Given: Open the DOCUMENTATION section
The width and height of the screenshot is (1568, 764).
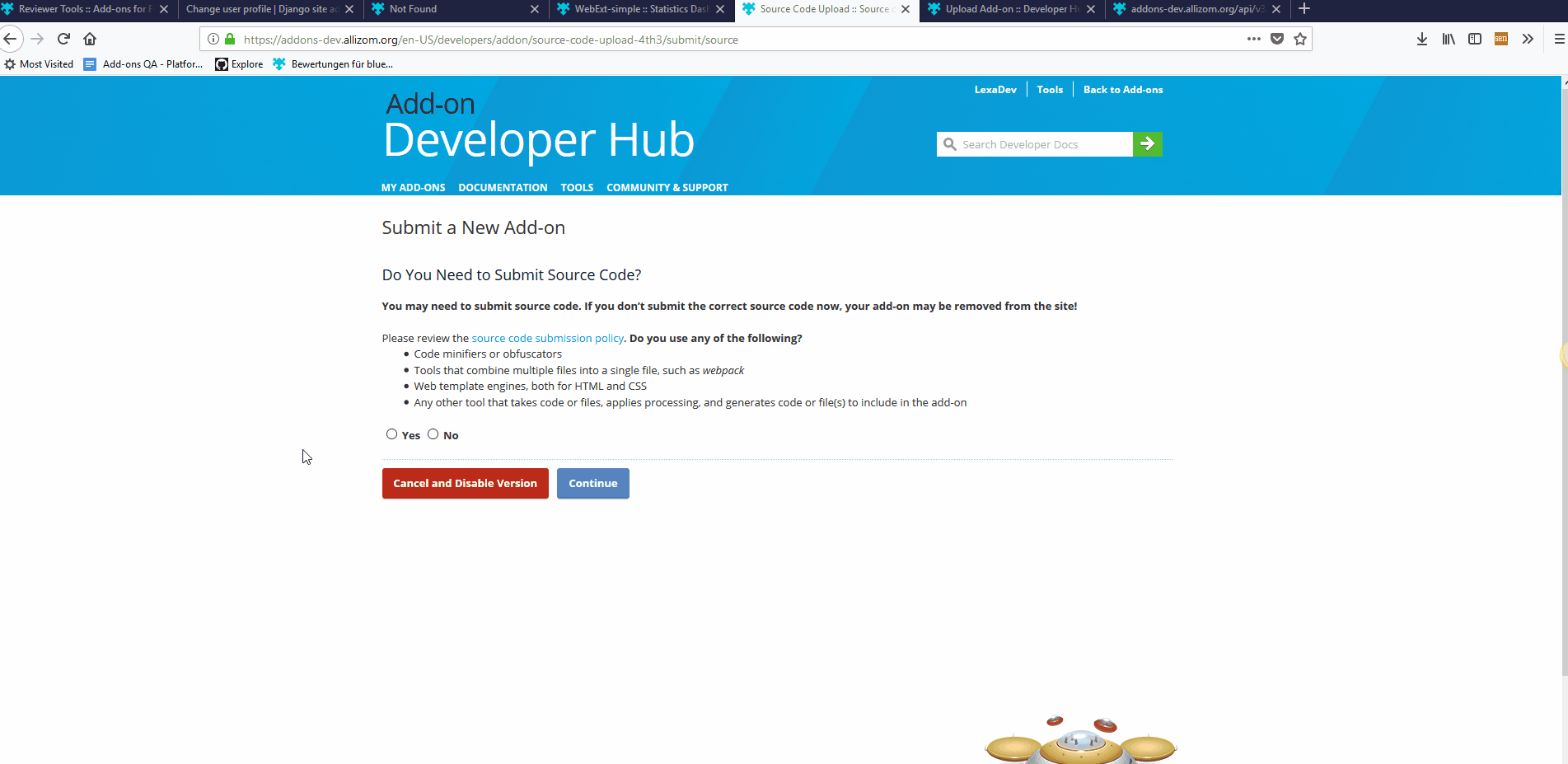Looking at the screenshot, I should click(x=503, y=187).
